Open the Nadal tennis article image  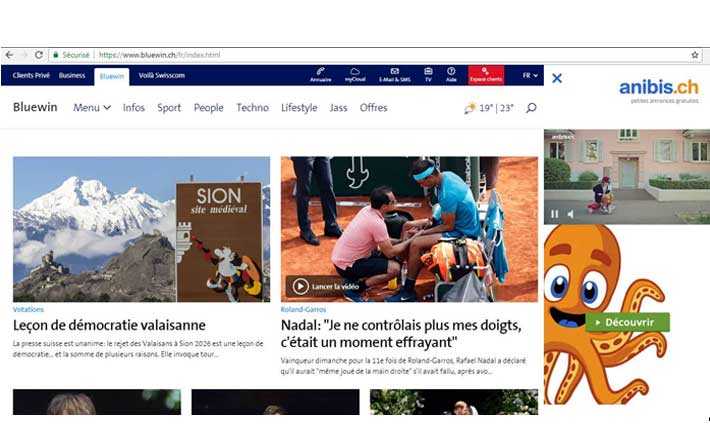pos(409,229)
